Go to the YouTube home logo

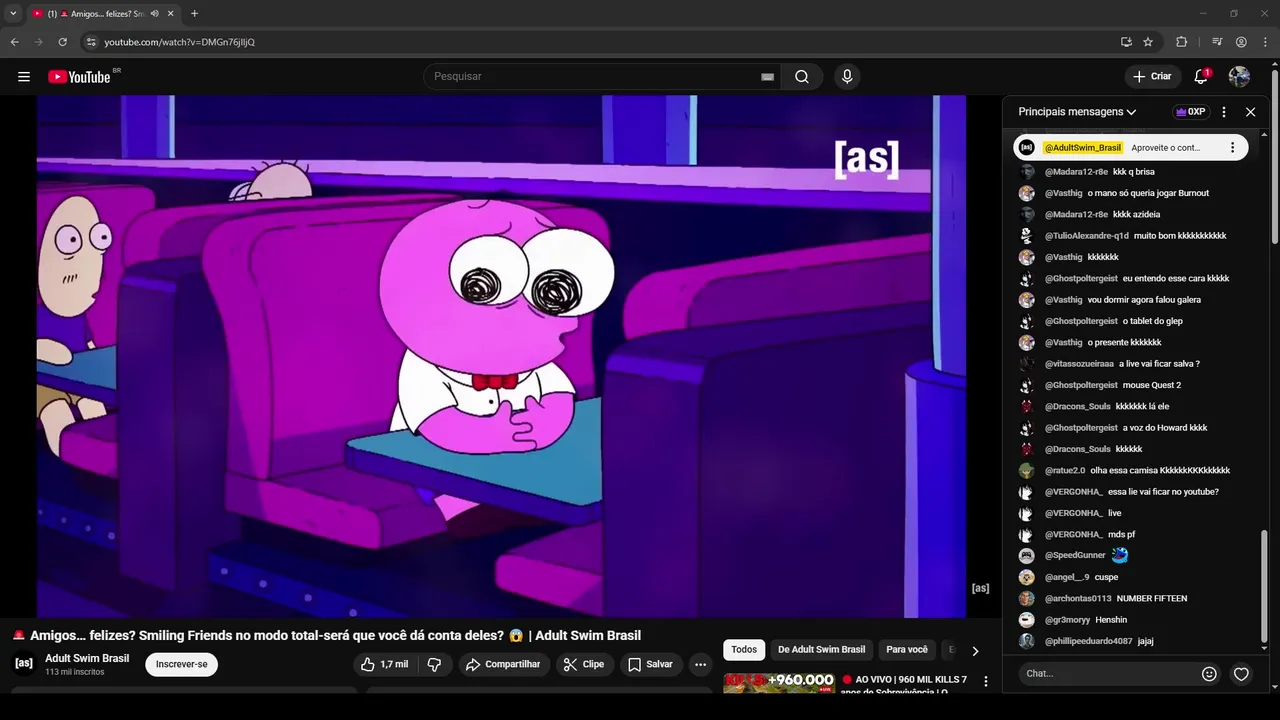pos(79,77)
